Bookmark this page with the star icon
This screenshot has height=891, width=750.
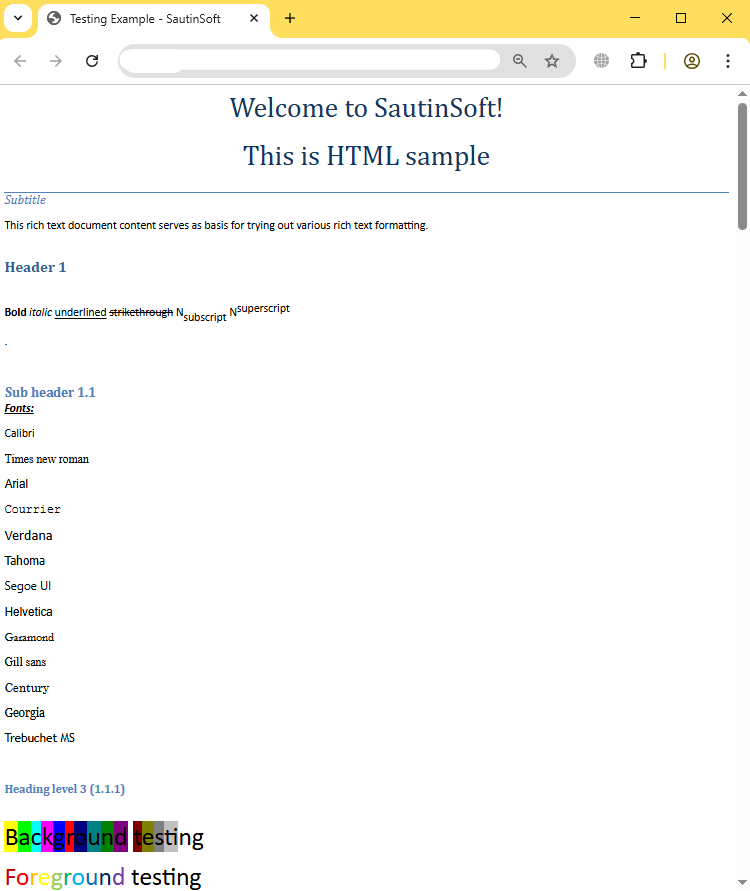tap(552, 61)
